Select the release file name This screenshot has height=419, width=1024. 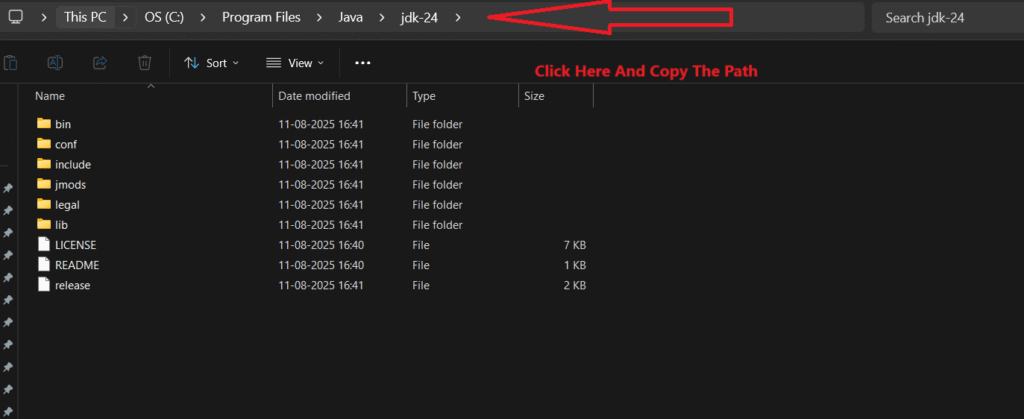(x=72, y=286)
